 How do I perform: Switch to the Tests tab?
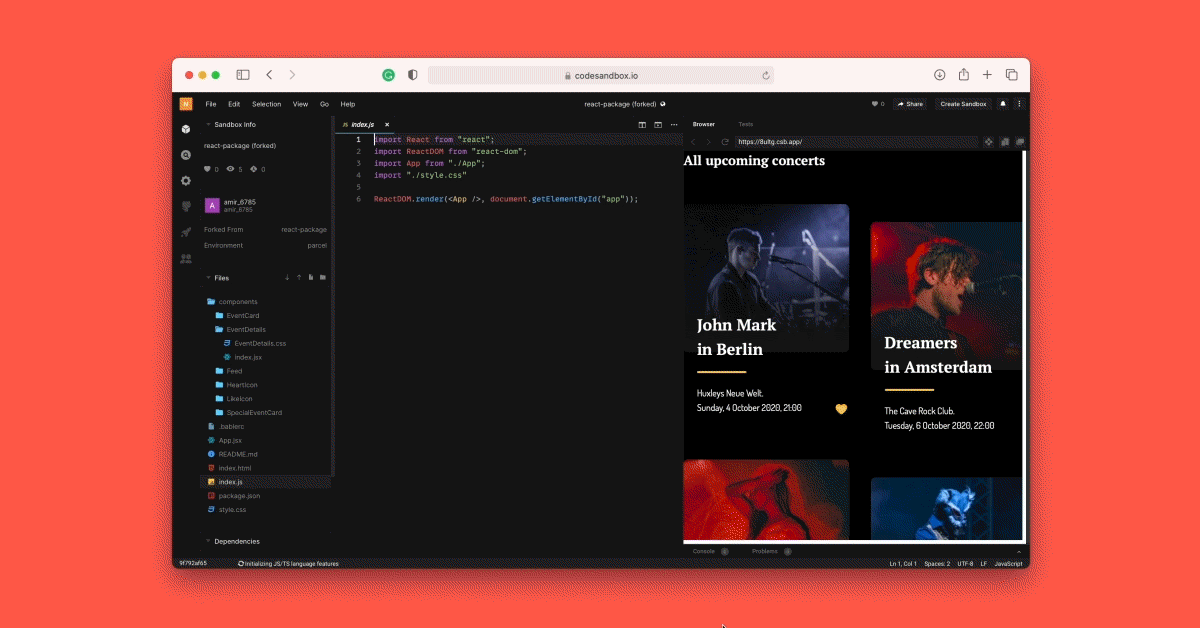pyautogui.click(x=746, y=124)
